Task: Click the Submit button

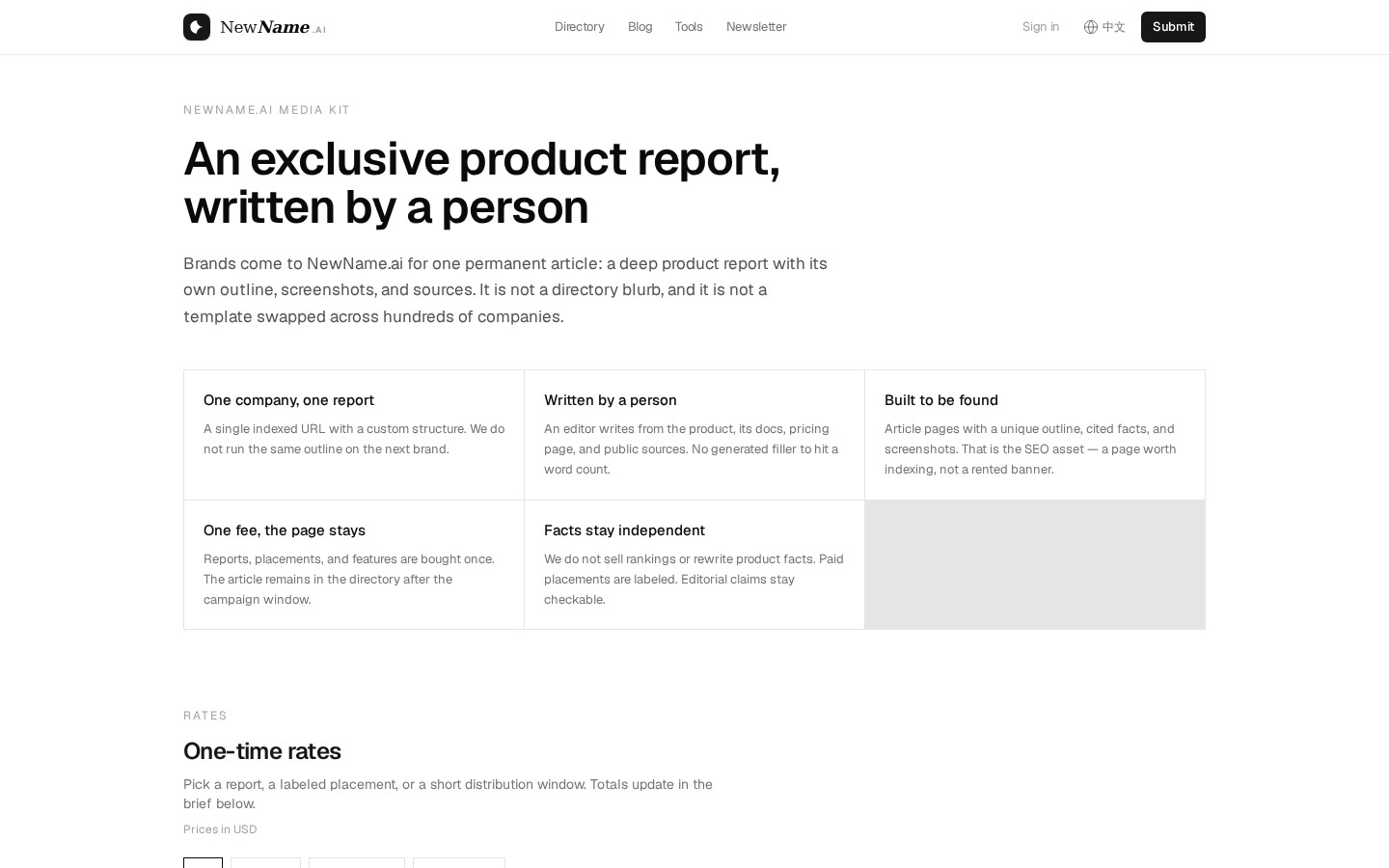Action: [x=1173, y=27]
